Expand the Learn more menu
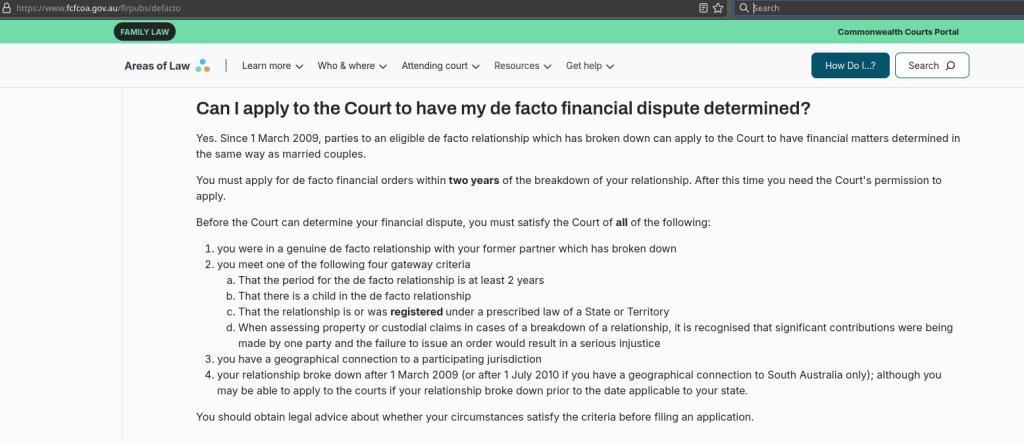 272,66
